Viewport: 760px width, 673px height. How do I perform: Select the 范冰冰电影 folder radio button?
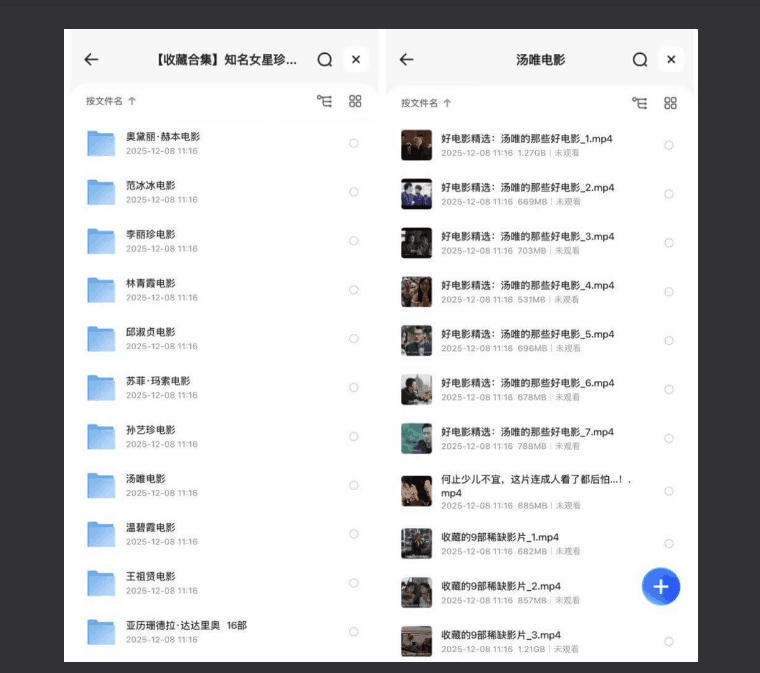(x=353, y=192)
